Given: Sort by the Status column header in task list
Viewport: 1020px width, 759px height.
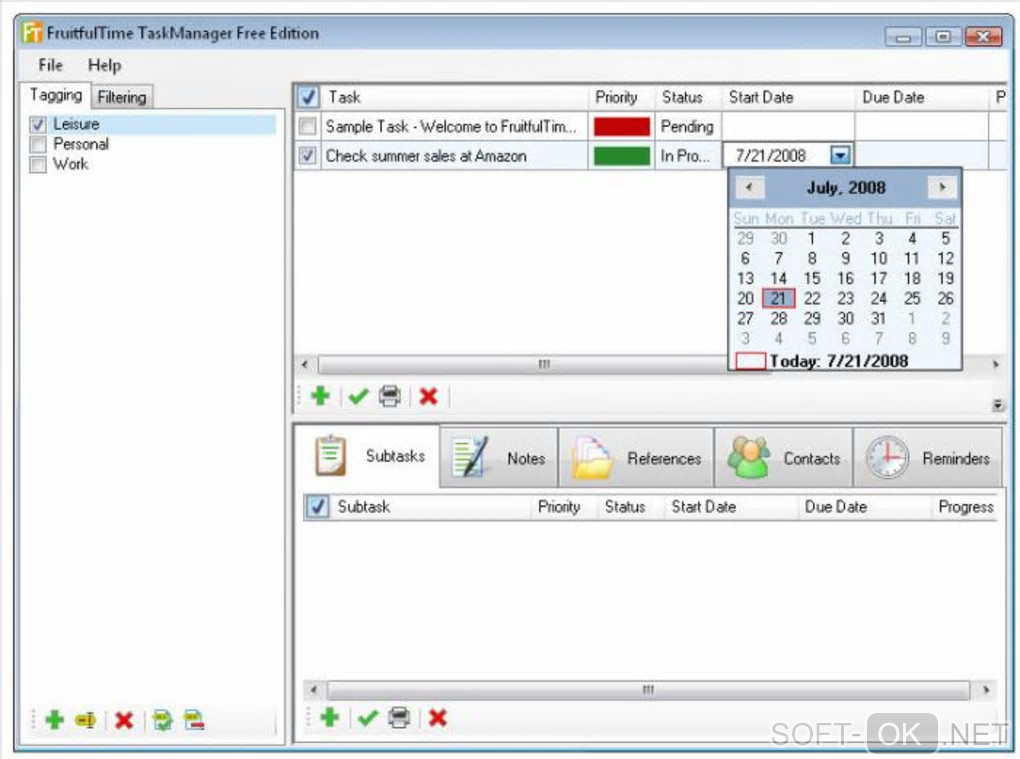Looking at the screenshot, I should [x=688, y=98].
